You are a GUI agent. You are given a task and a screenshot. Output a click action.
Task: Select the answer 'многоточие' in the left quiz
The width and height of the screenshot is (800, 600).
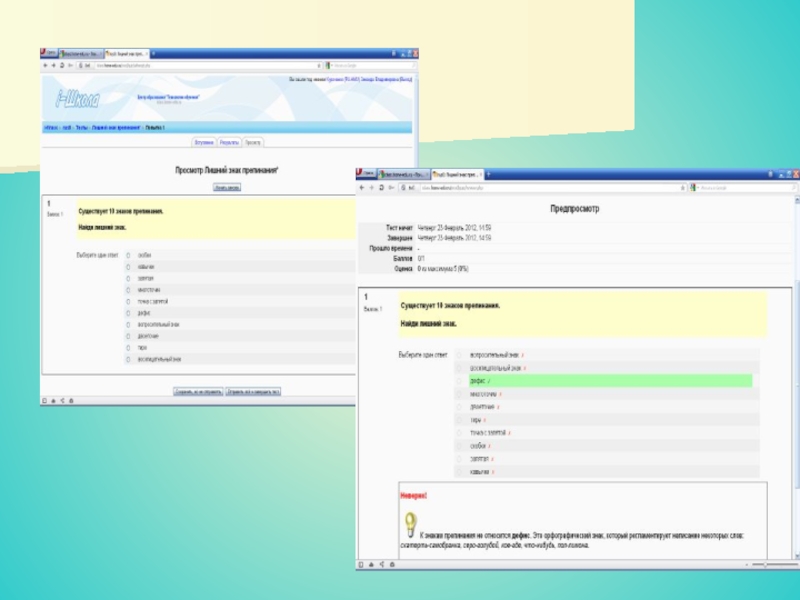tap(128, 290)
